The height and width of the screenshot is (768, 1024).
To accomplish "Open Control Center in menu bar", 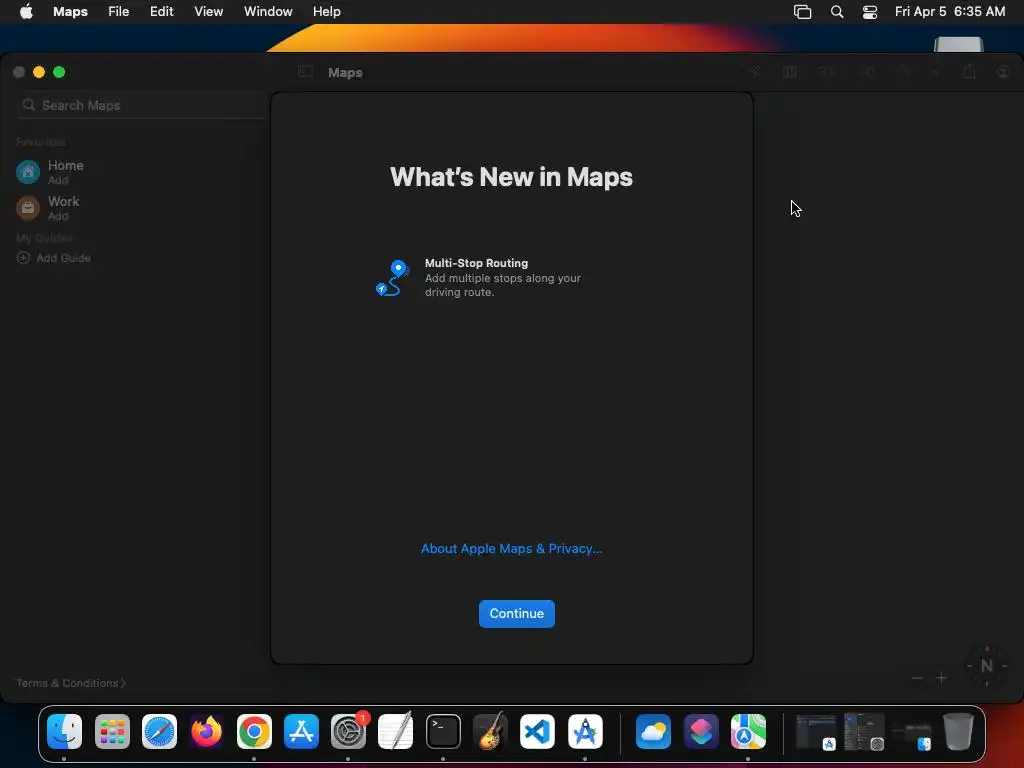I will coord(870,12).
